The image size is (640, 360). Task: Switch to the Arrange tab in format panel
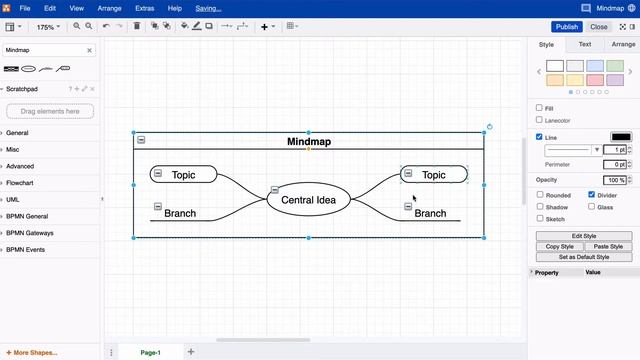click(623, 44)
